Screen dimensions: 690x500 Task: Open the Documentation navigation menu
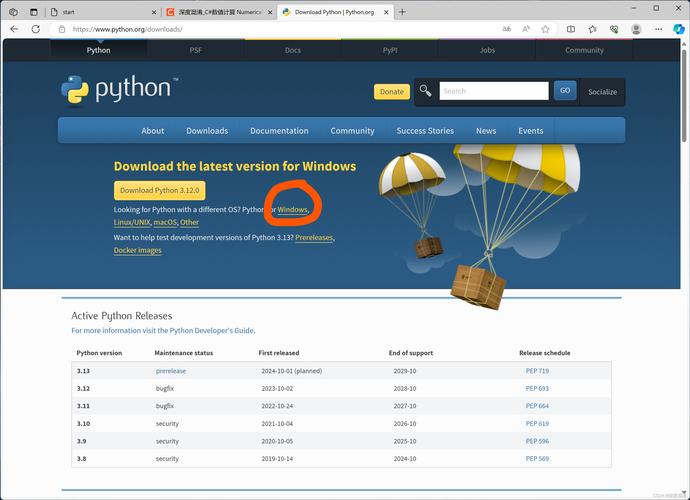click(x=279, y=131)
